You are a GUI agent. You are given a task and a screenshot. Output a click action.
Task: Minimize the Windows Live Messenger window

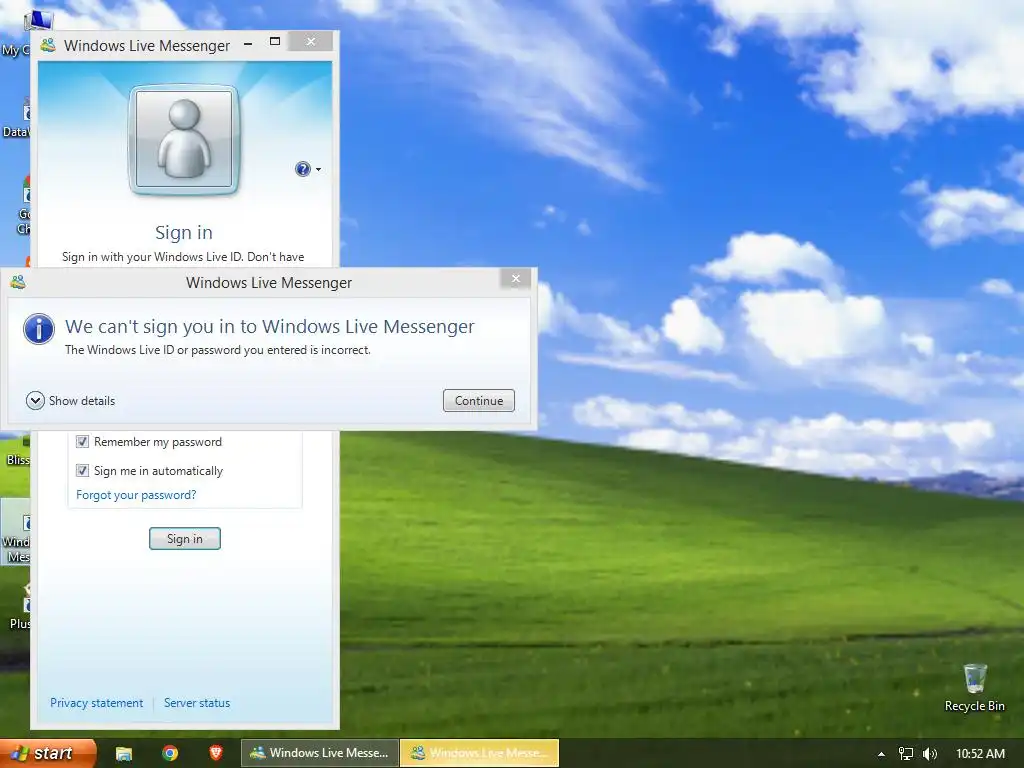(x=248, y=44)
